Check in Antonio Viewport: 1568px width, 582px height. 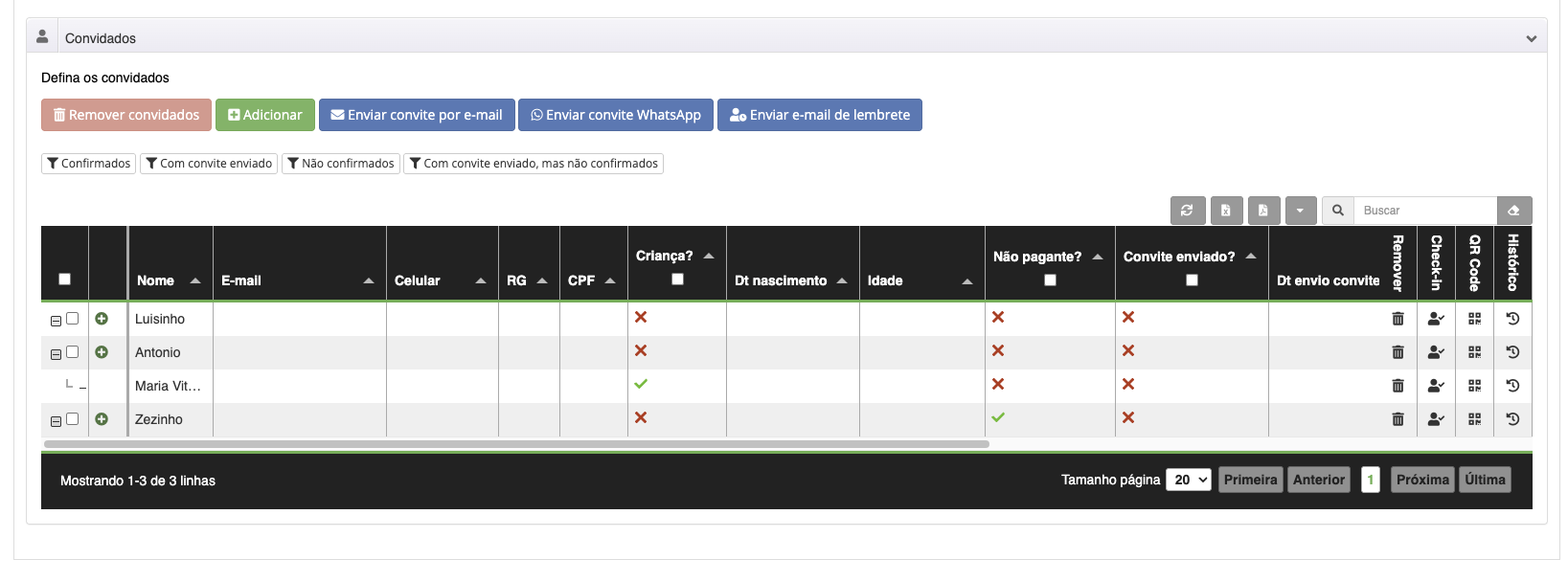(x=1436, y=352)
